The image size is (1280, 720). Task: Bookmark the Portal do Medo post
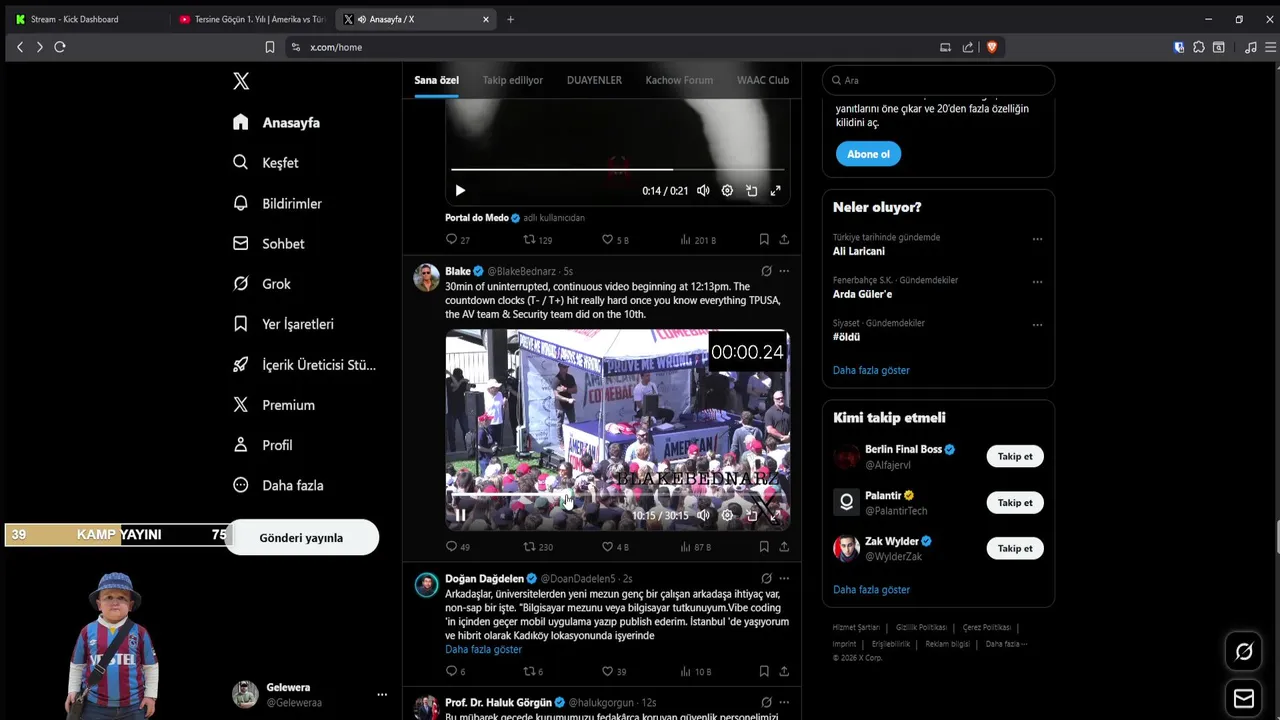coord(764,240)
